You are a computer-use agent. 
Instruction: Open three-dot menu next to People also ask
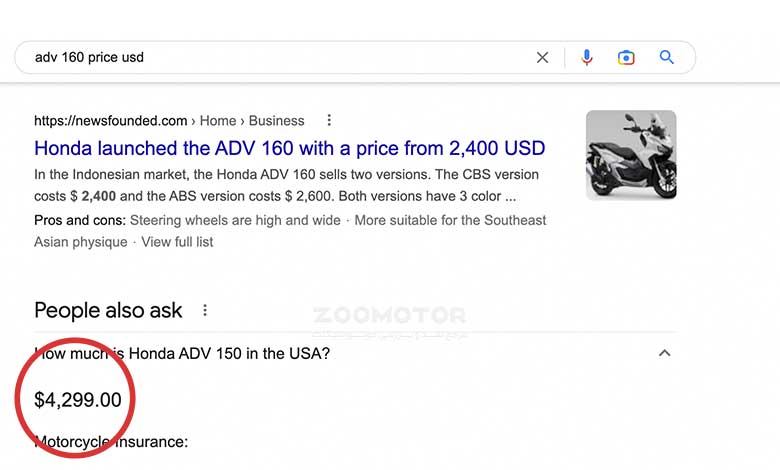click(x=205, y=310)
